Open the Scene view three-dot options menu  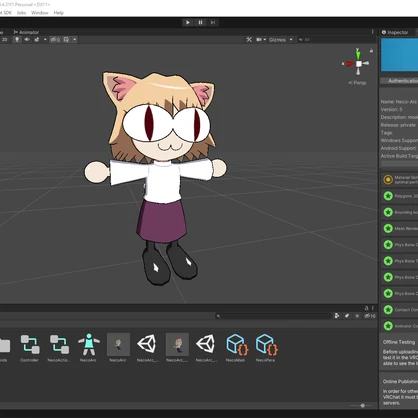point(373,32)
